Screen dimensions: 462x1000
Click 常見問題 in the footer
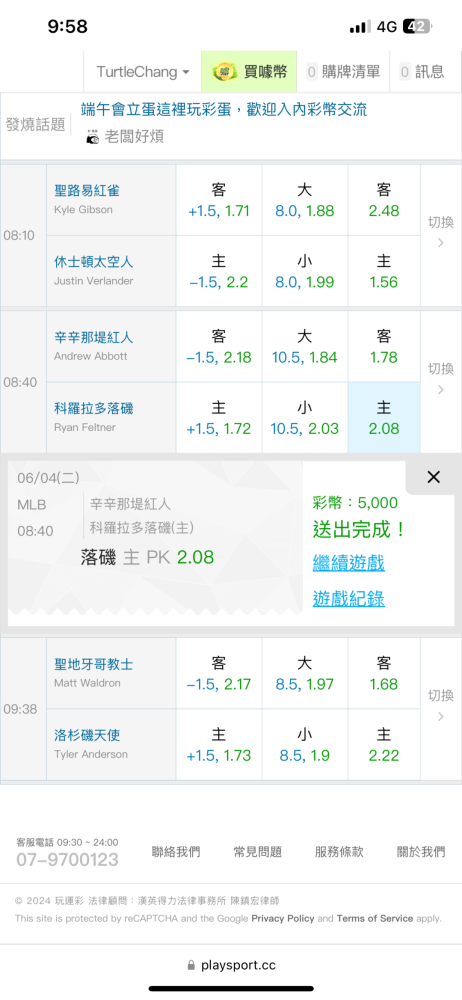[x=258, y=851]
